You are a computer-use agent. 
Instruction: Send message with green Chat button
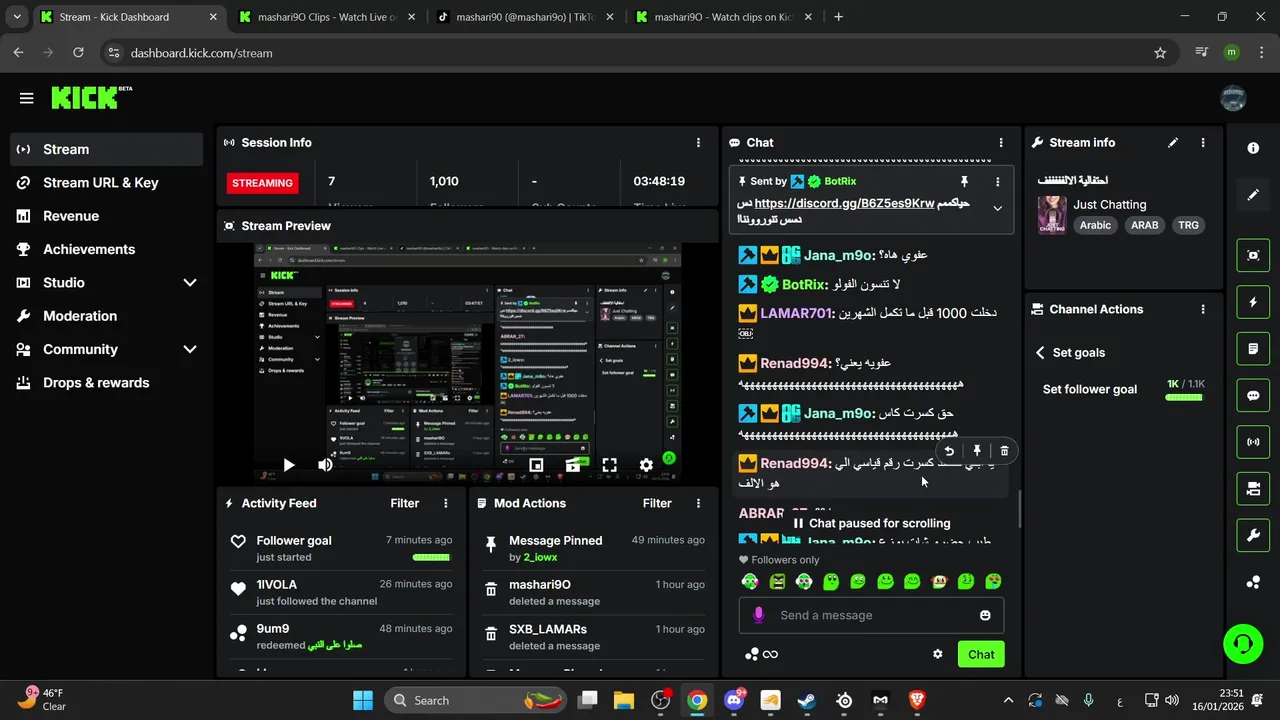[981, 654]
